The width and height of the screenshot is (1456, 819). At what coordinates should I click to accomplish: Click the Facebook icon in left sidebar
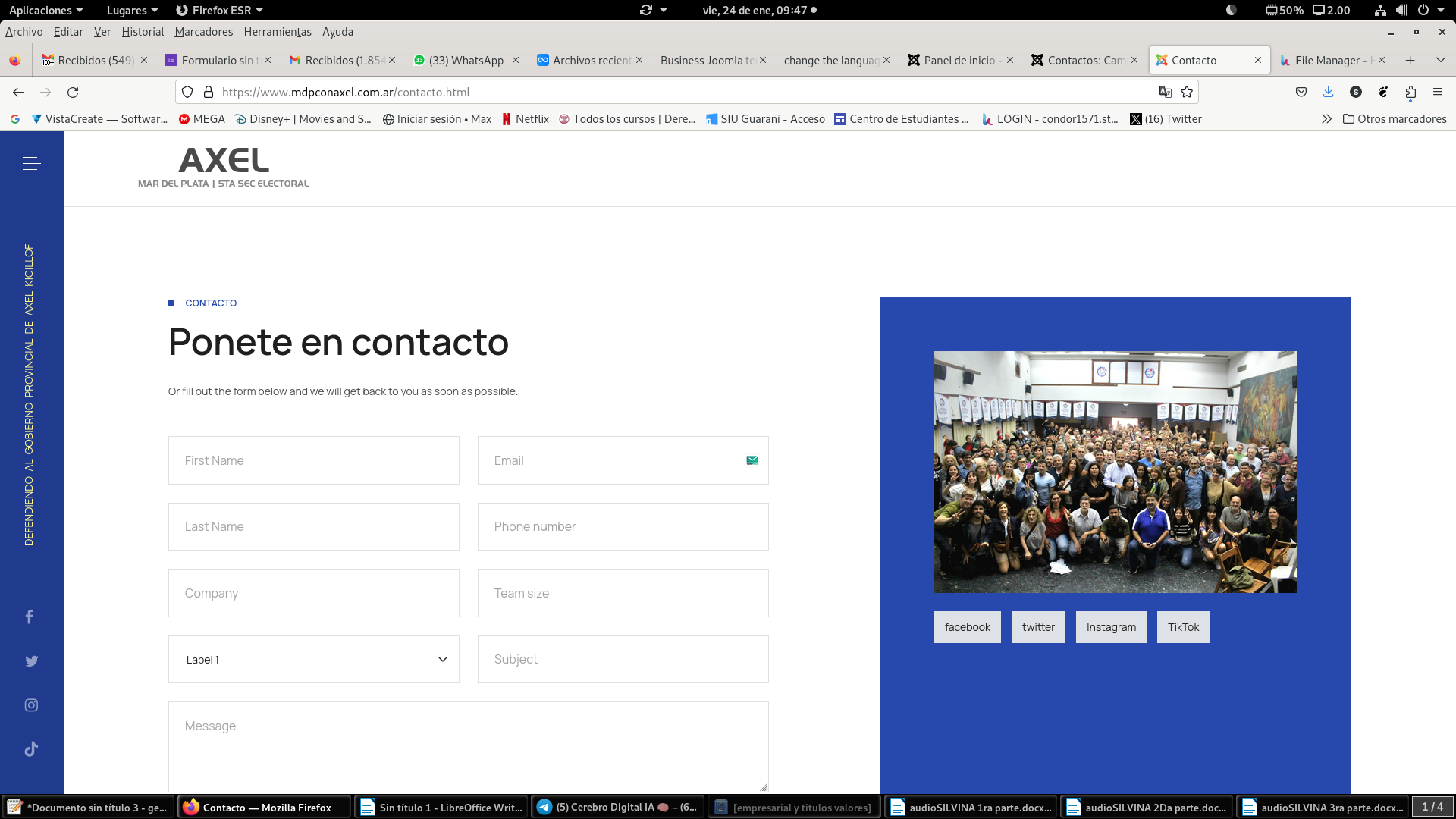coord(30,617)
